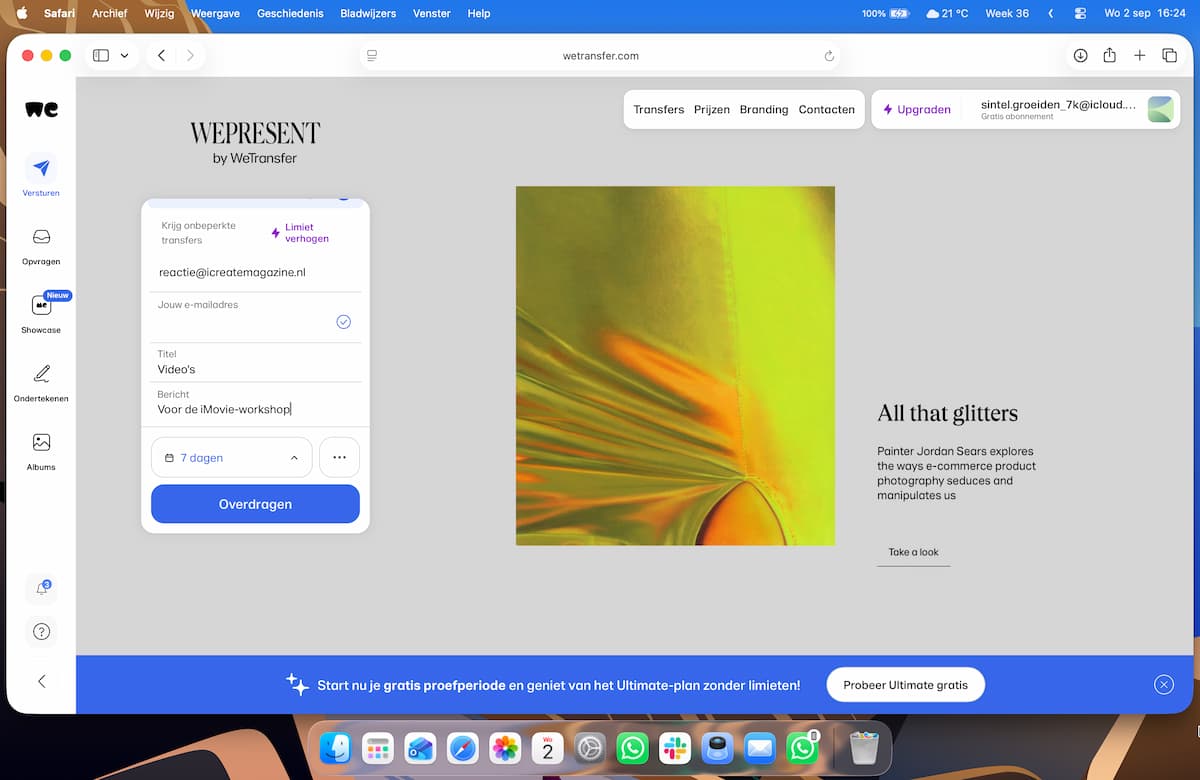Click the Overdragen button

255,504
